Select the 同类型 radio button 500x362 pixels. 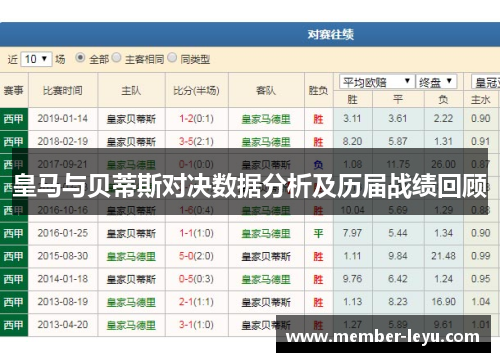172,58
